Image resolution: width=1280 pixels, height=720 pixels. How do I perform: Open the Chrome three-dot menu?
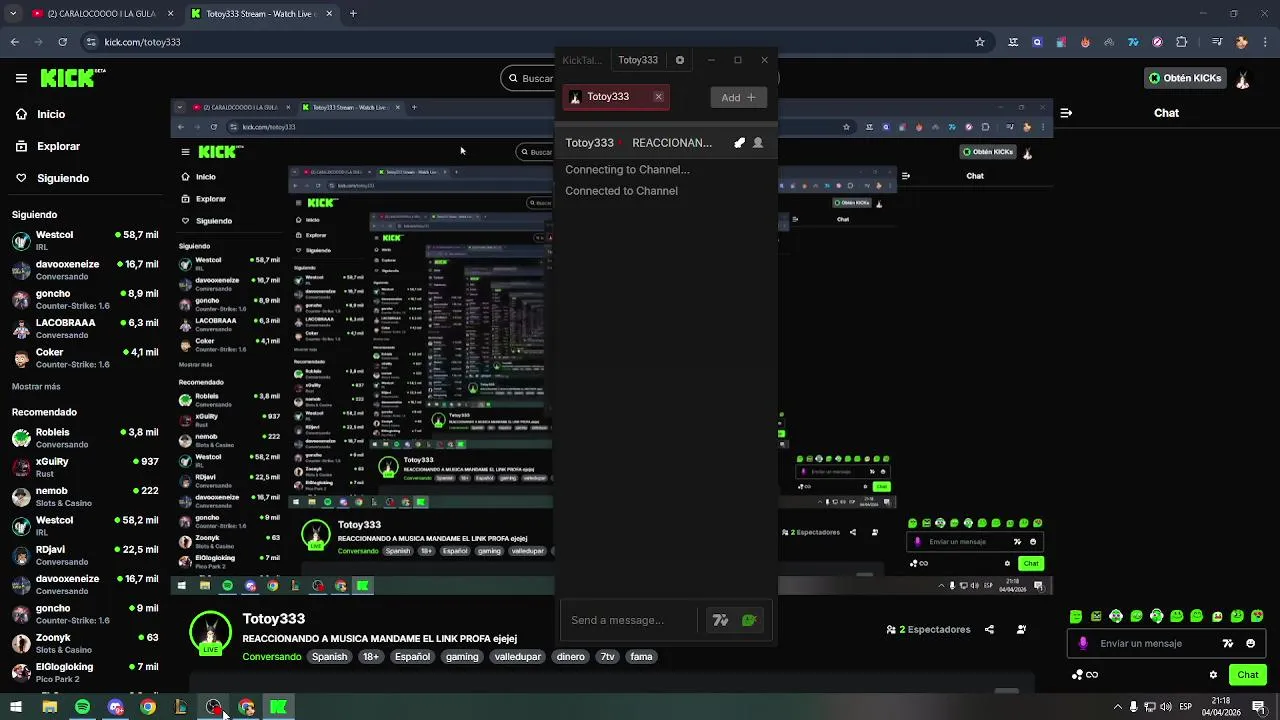(x=1265, y=42)
